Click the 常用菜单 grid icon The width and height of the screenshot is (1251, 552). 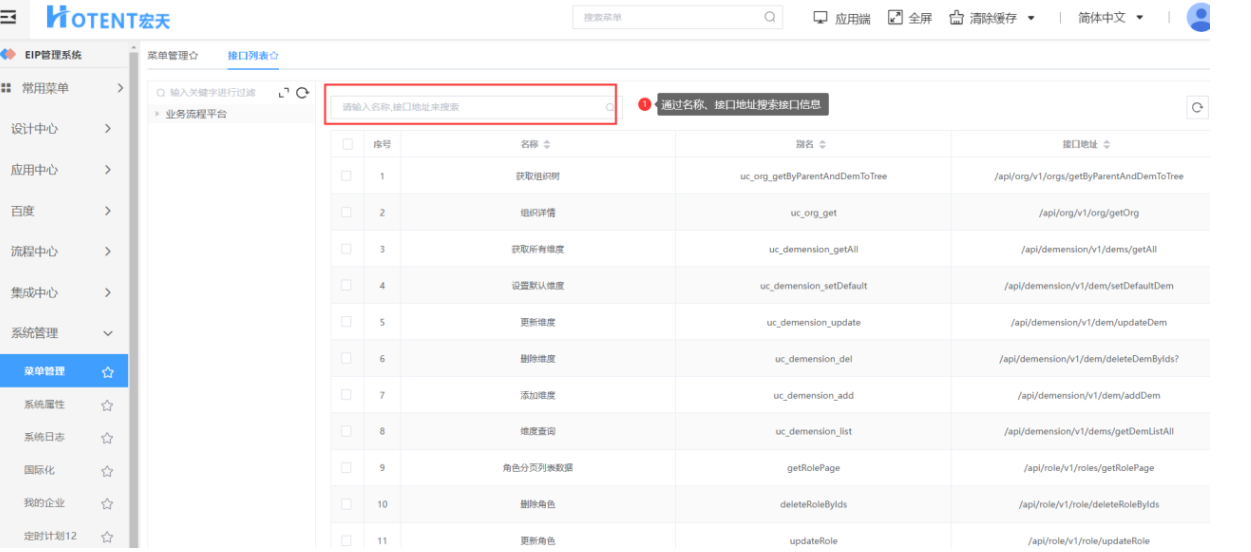(x=6, y=88)
